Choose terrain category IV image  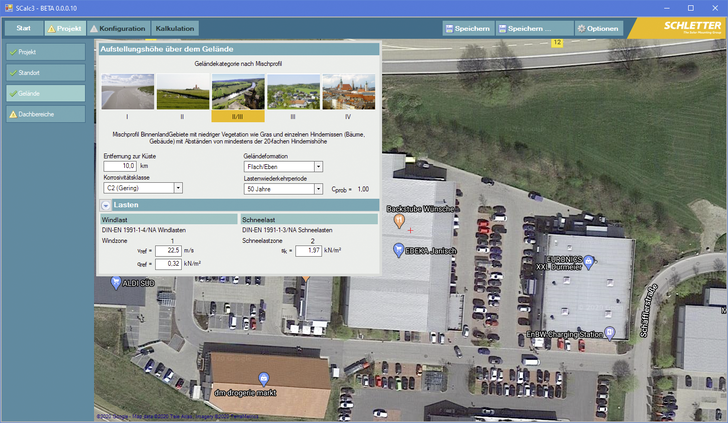tap(348, 92)
